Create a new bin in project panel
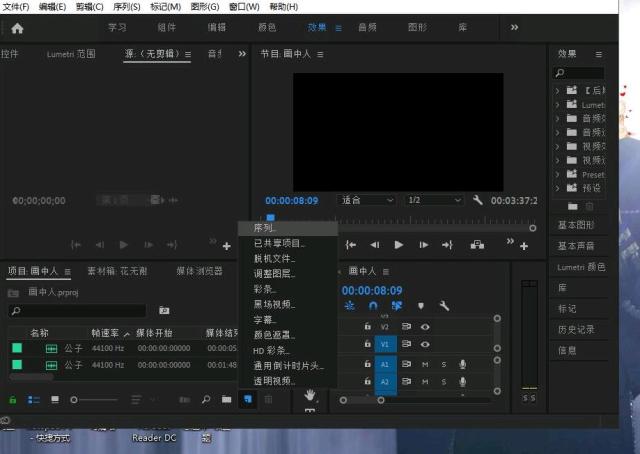This screenshot has width=640, height=454. (x=227, y=399)
